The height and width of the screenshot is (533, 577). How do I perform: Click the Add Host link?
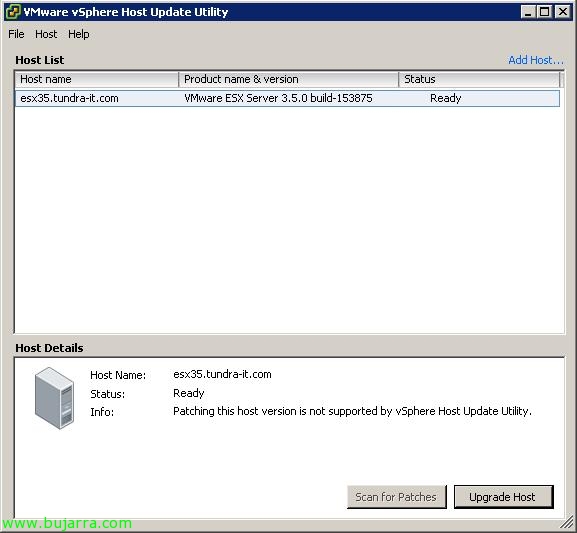point(536,60)
